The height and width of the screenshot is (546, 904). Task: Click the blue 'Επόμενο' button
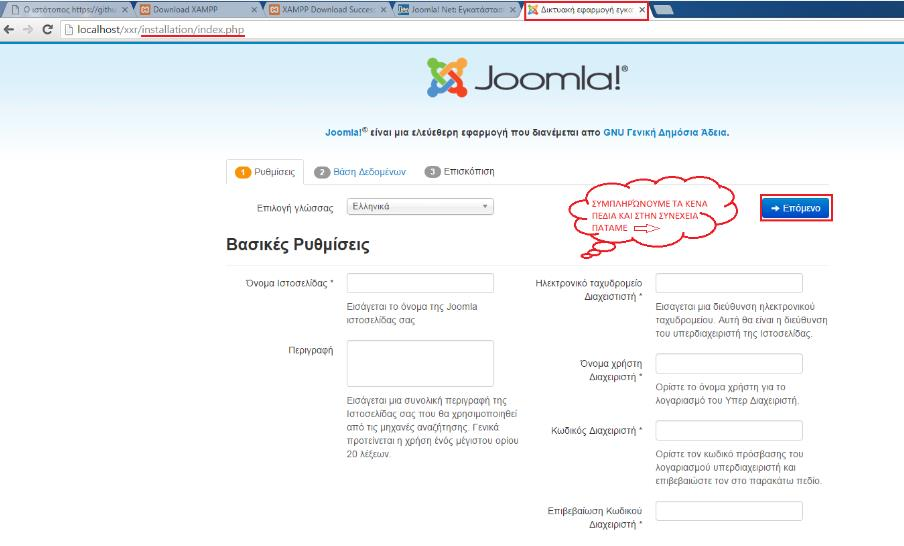click(x=796, y=208)
